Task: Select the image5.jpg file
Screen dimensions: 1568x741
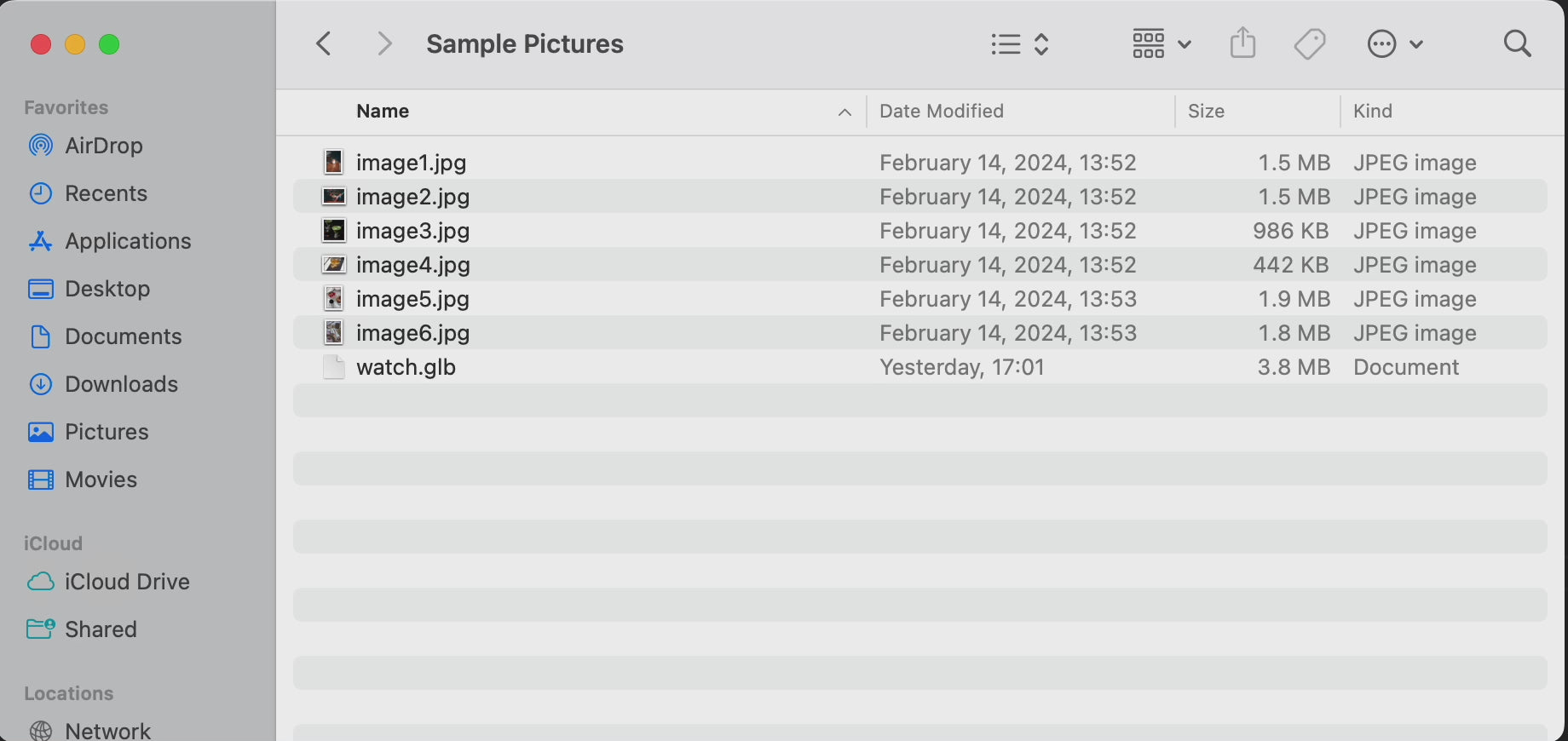Action: point(412,299)
